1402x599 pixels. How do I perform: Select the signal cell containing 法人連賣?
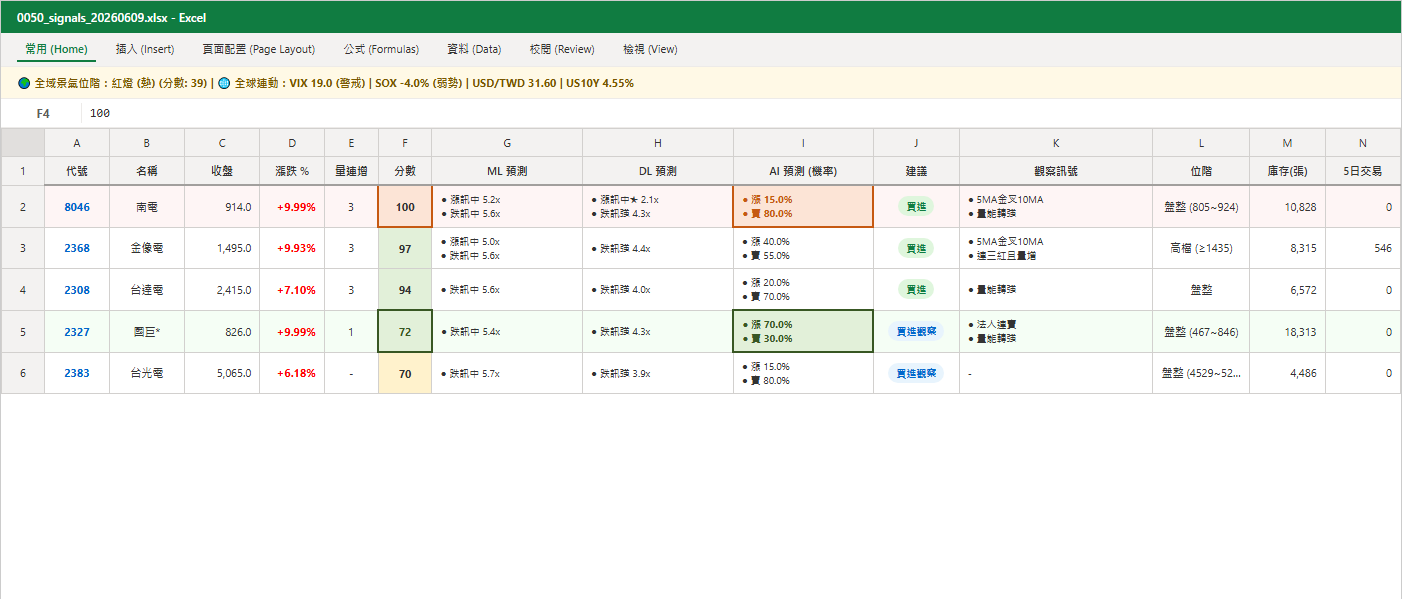[1056, 332]
